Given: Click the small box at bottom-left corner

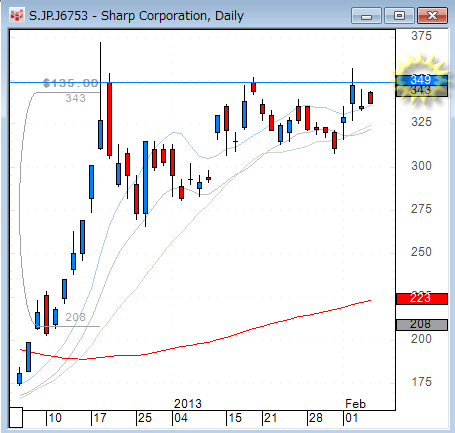Looking at the screenshot, I should point(16,417).
